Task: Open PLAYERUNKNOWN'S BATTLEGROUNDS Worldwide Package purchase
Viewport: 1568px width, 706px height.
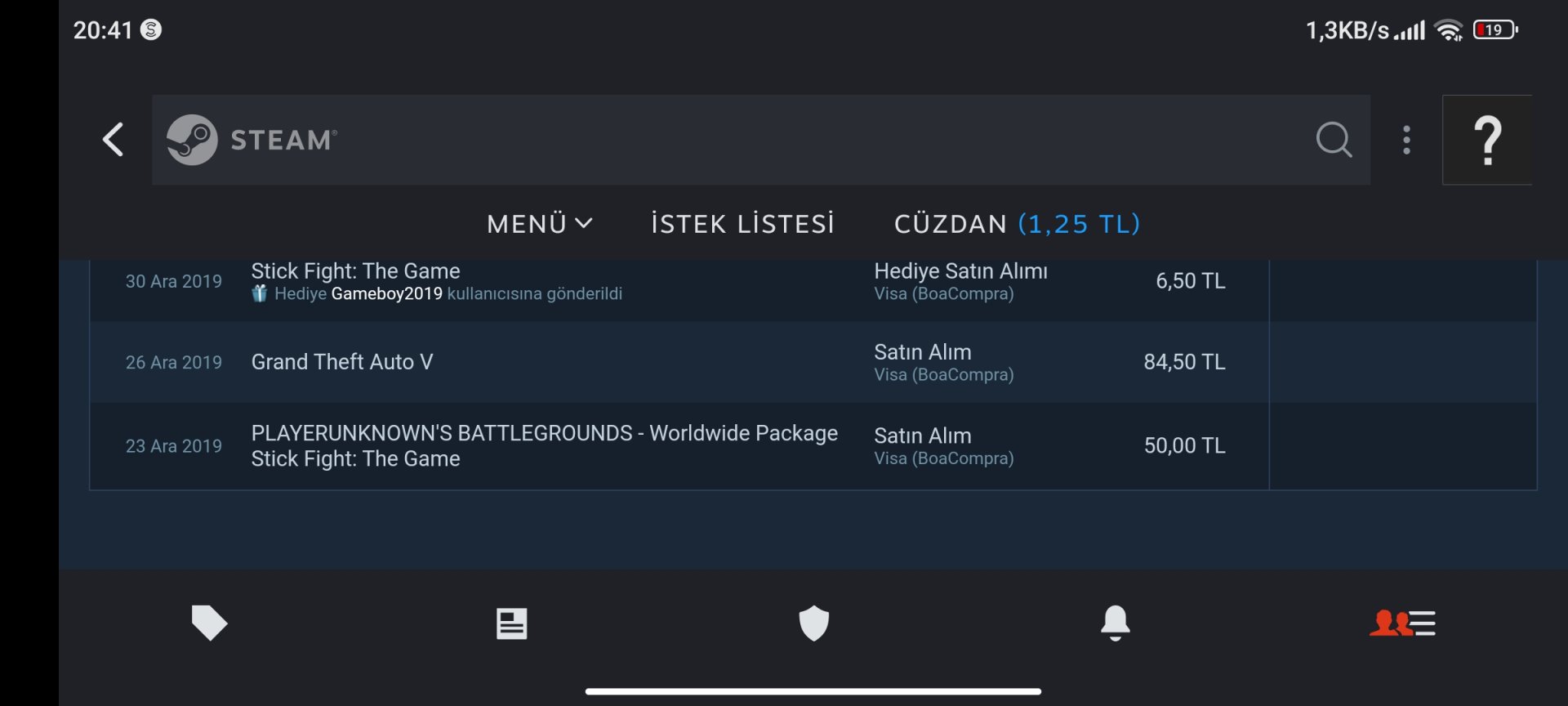Action: (545, 433)
